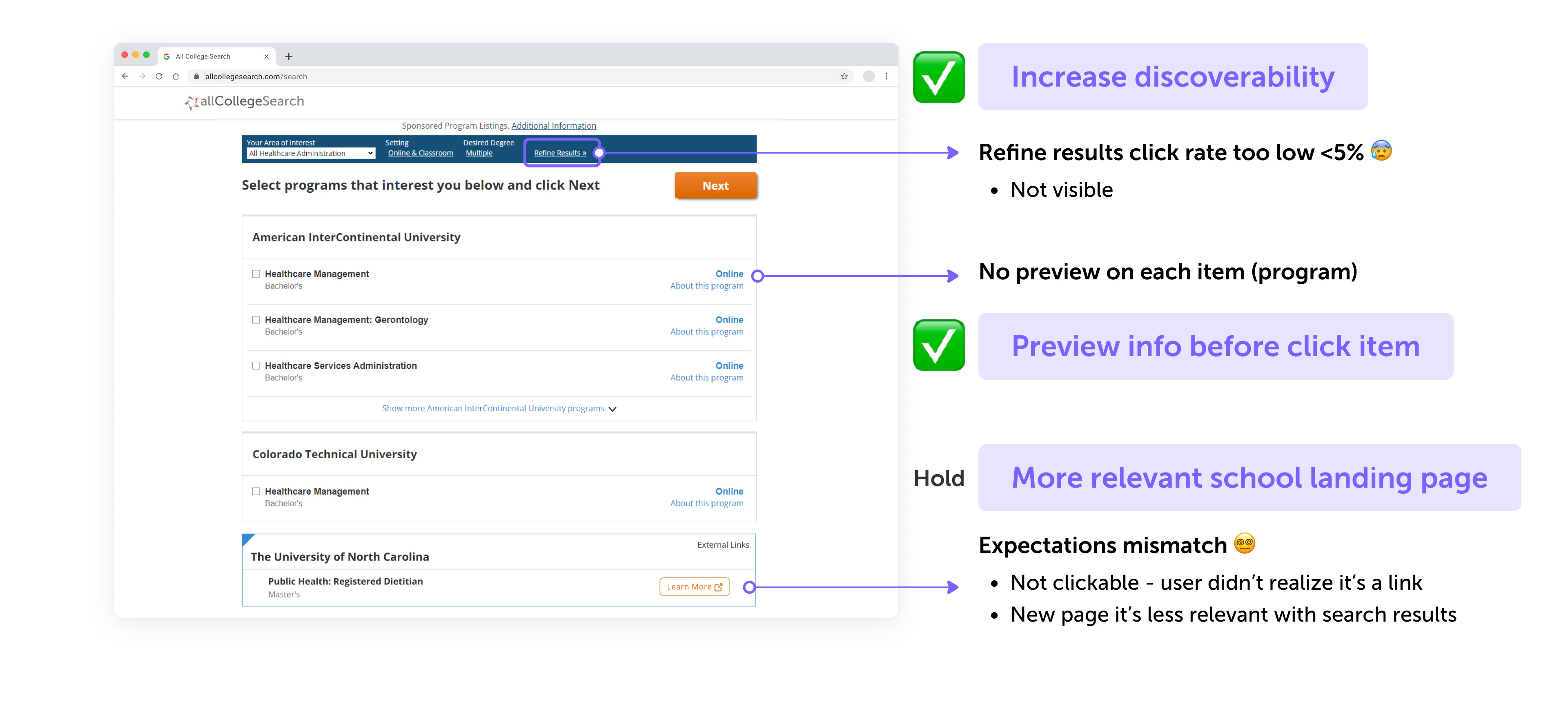Screen dimensions: 1568x709
Task: Click the Increase discoverability label
Action: coord(1172,77)
